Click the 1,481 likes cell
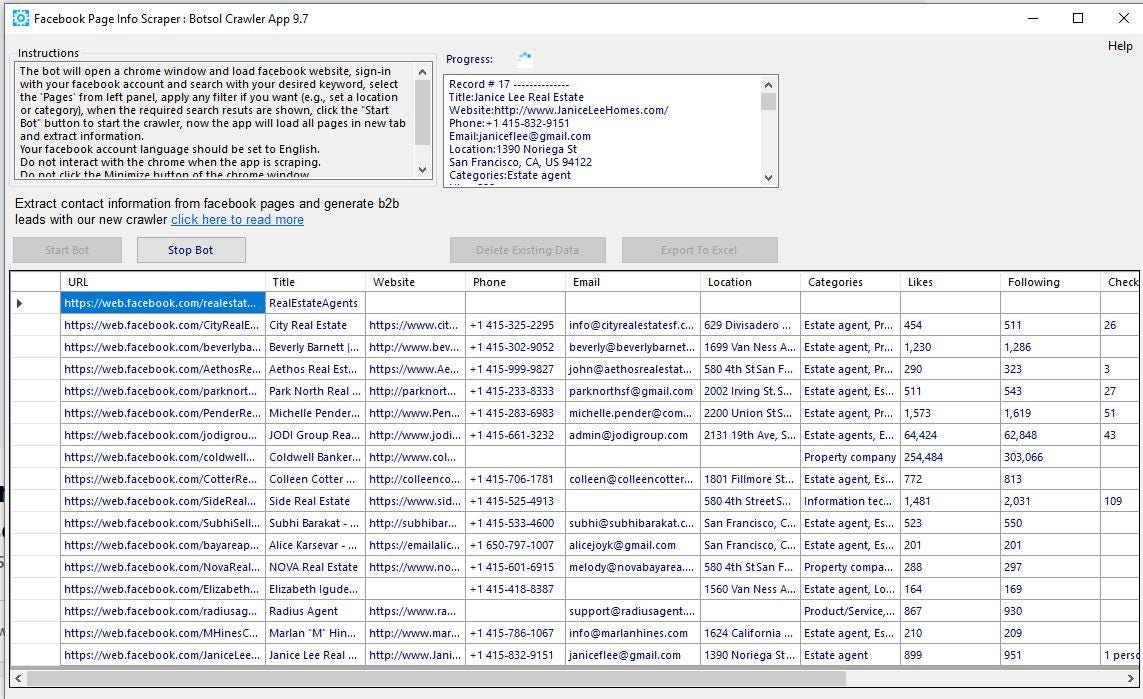The height and width of the screenshot is (699, 1143). point(950,501)
